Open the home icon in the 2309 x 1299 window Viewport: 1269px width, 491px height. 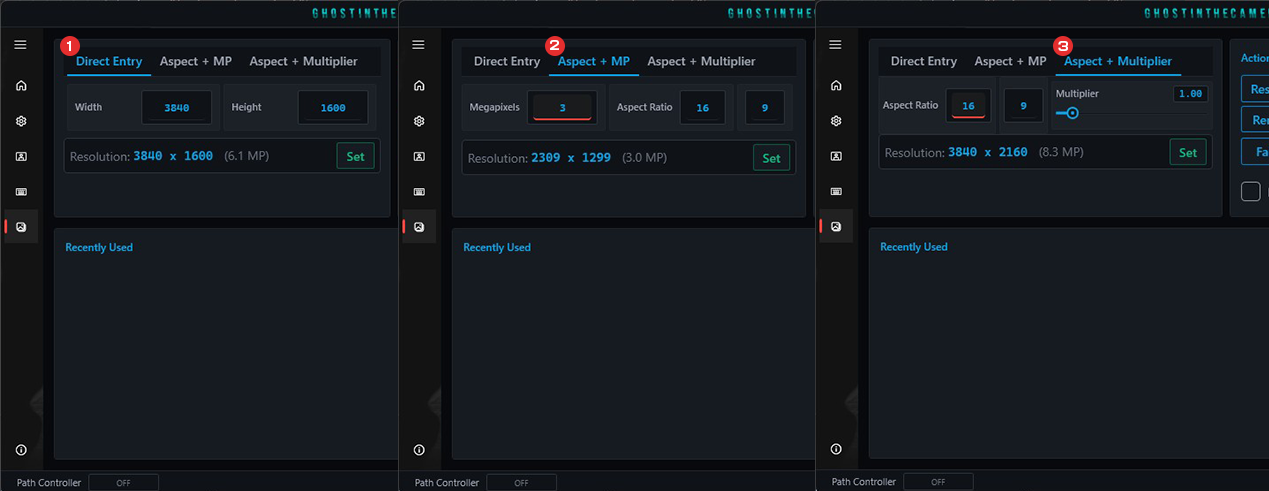click(418, 85)
